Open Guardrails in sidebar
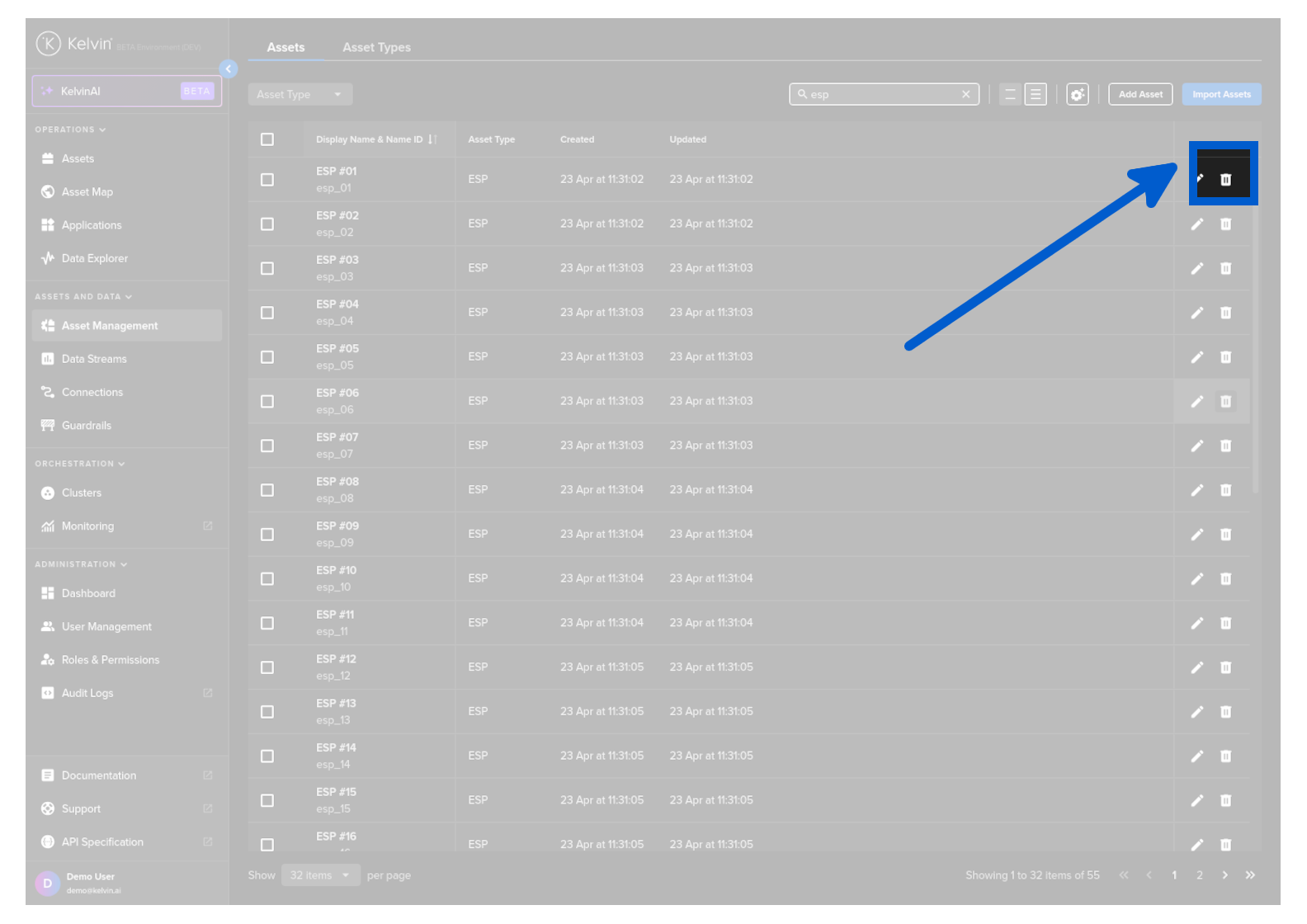The width and height of the screenshot is (1307, 924). [x=86, y=426]
